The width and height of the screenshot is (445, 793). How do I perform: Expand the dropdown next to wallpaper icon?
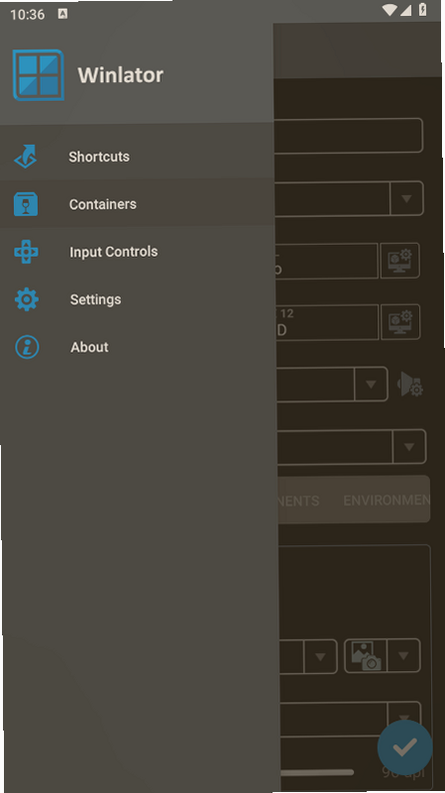tap(403, 656)
